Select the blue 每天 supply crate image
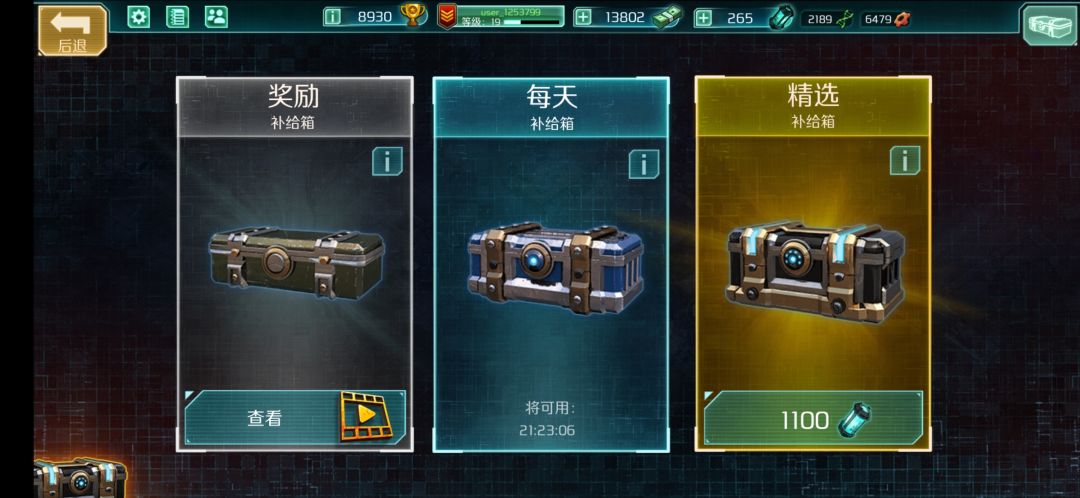The height and width of the screenshot is (498, 1080). tap(555, 266)
